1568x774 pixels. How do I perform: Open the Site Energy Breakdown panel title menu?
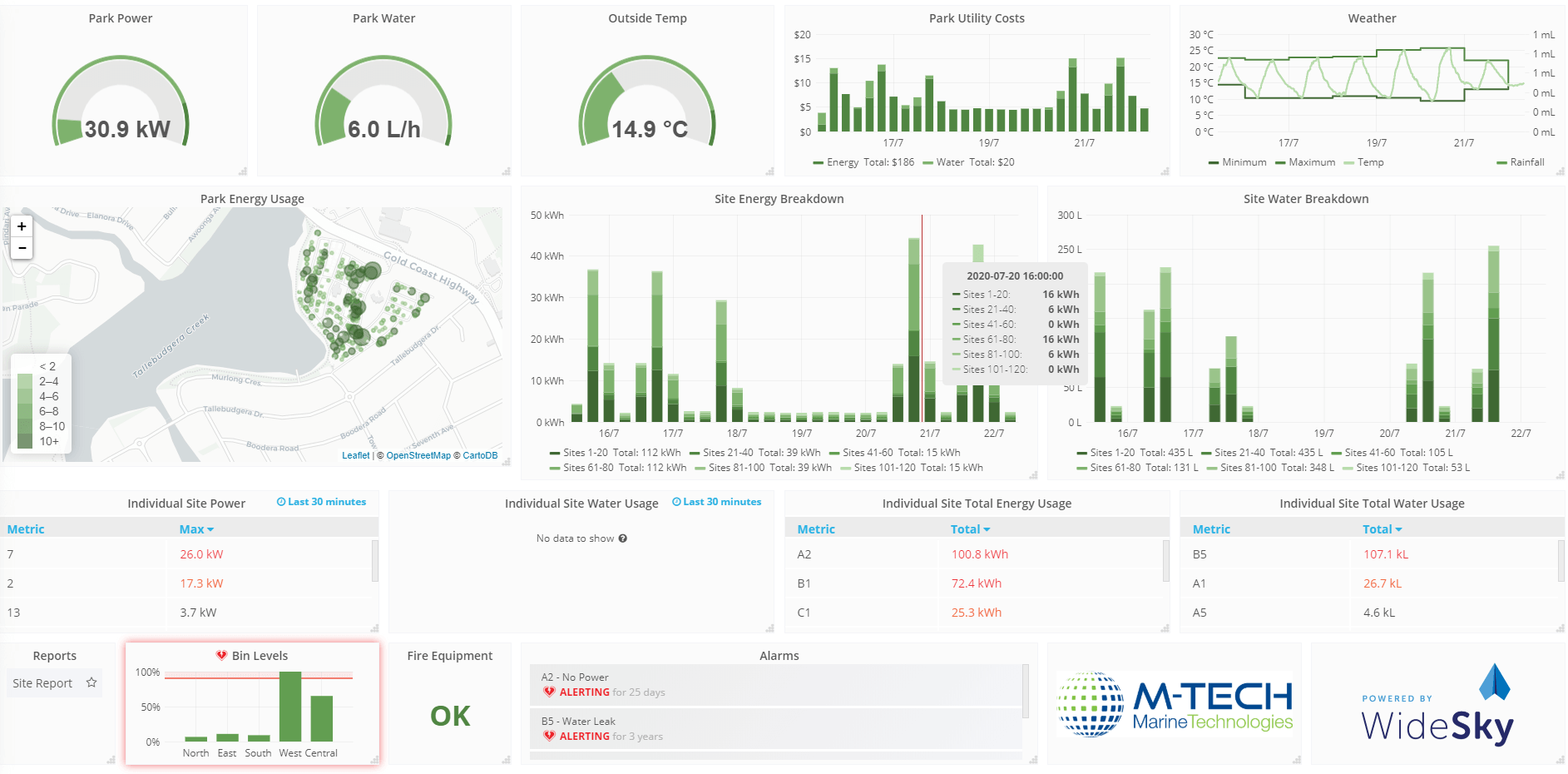tap(779, 199)
